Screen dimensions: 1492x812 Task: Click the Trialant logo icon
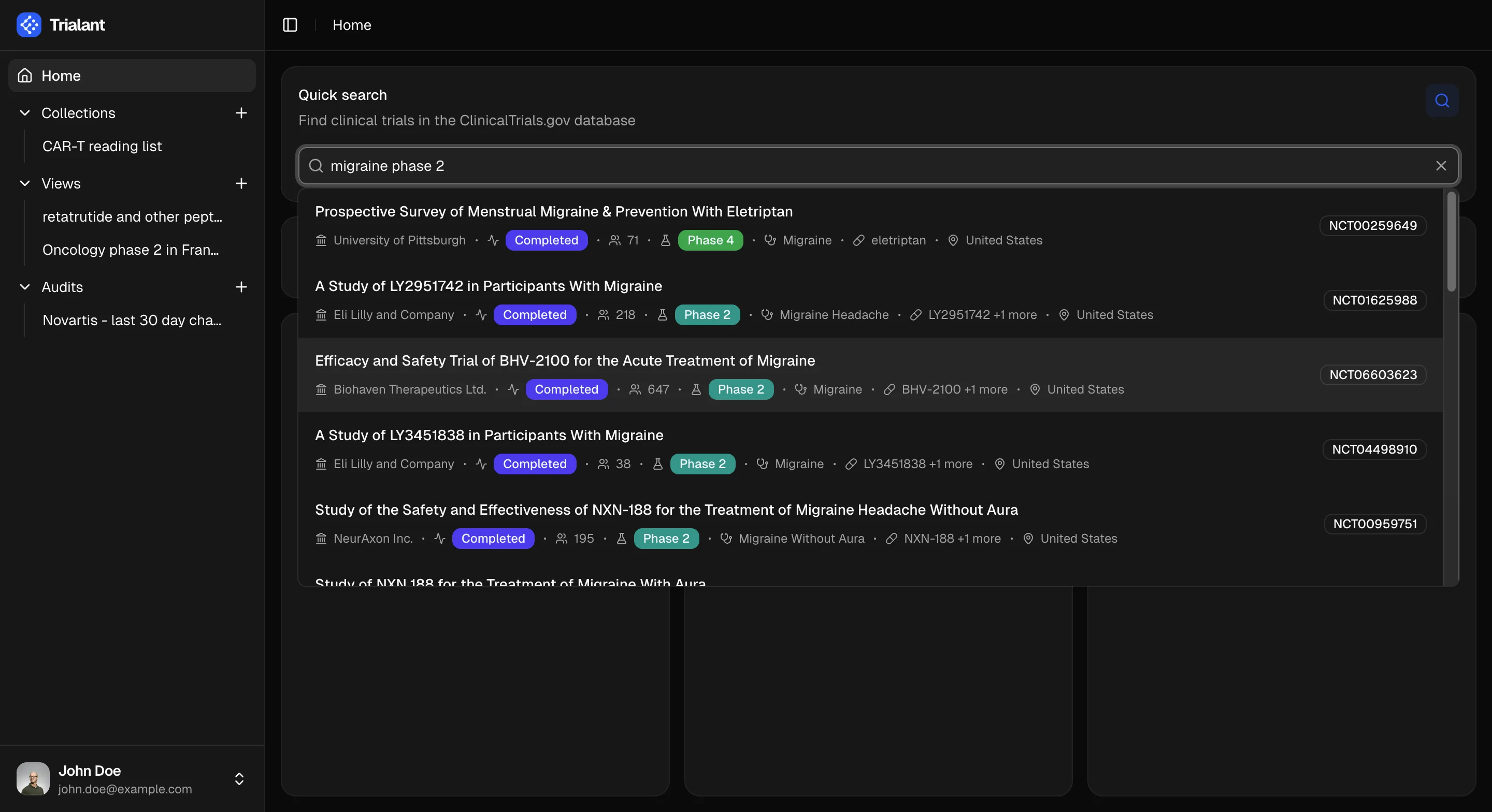click(x=29, y=25)
